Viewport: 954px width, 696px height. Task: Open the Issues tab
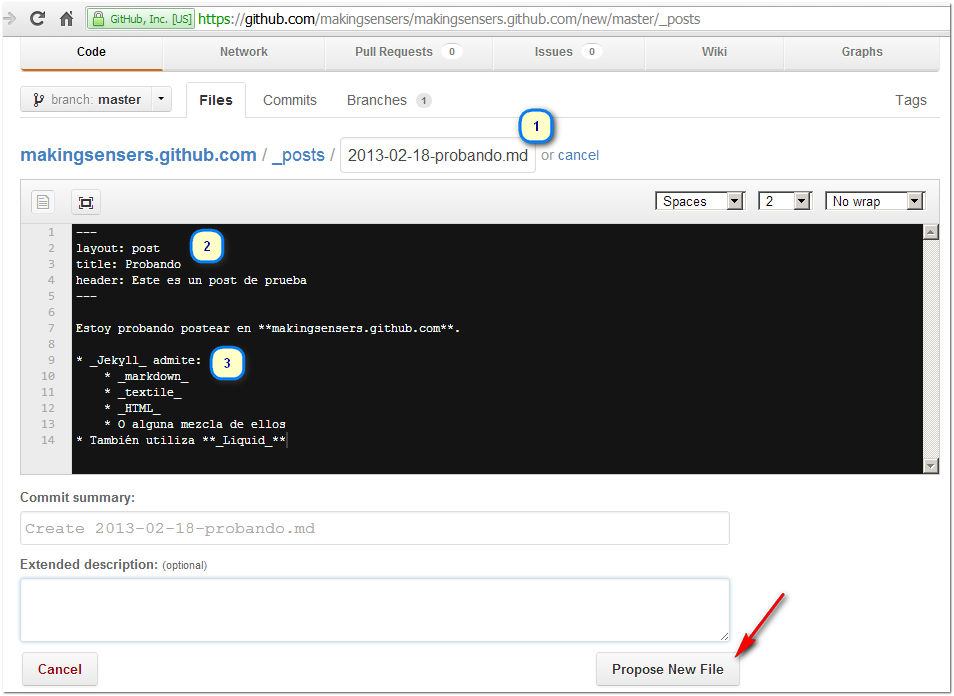tap(568, 52)
